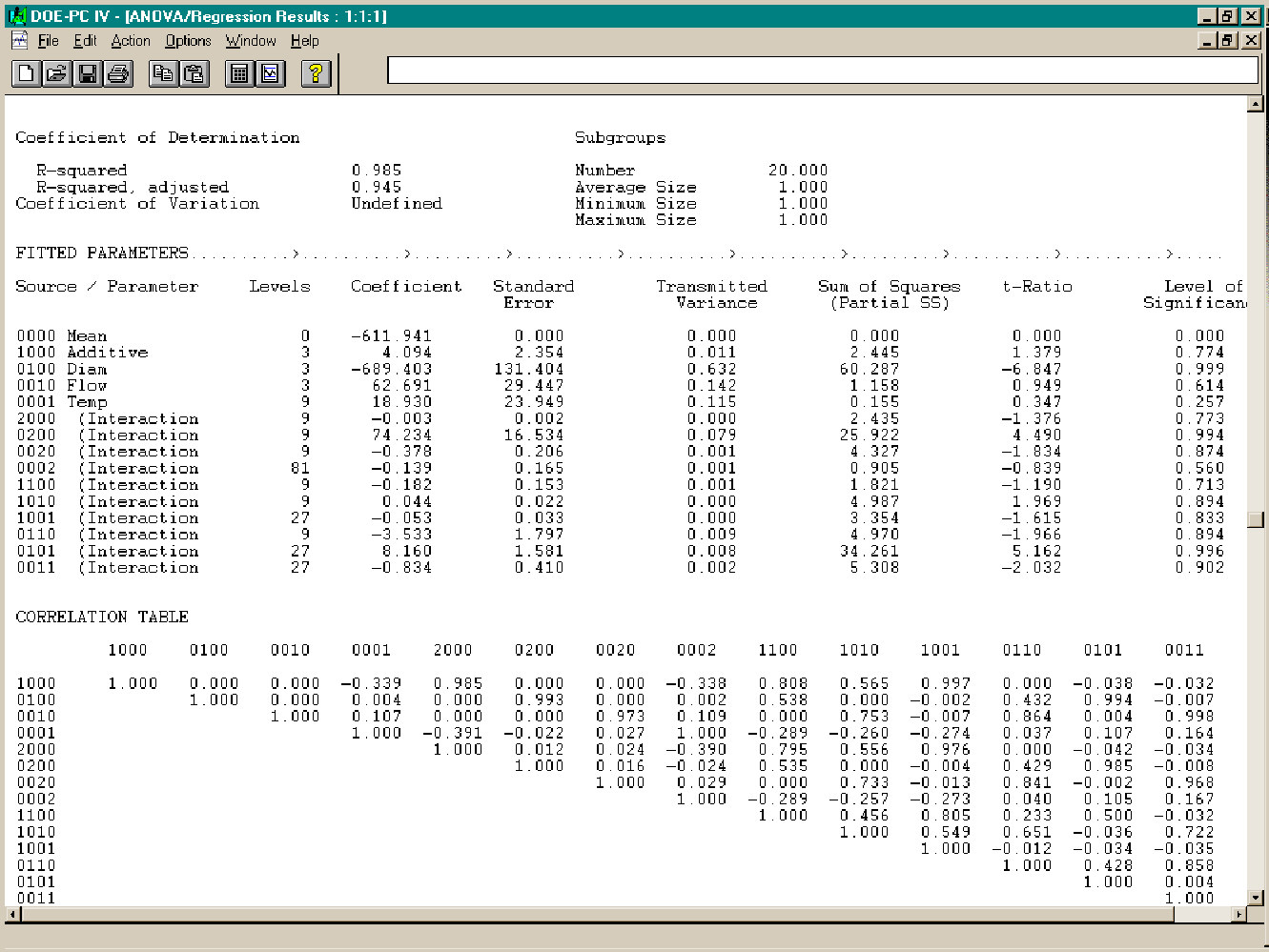Click the 'Maximum Size' label

636,219
